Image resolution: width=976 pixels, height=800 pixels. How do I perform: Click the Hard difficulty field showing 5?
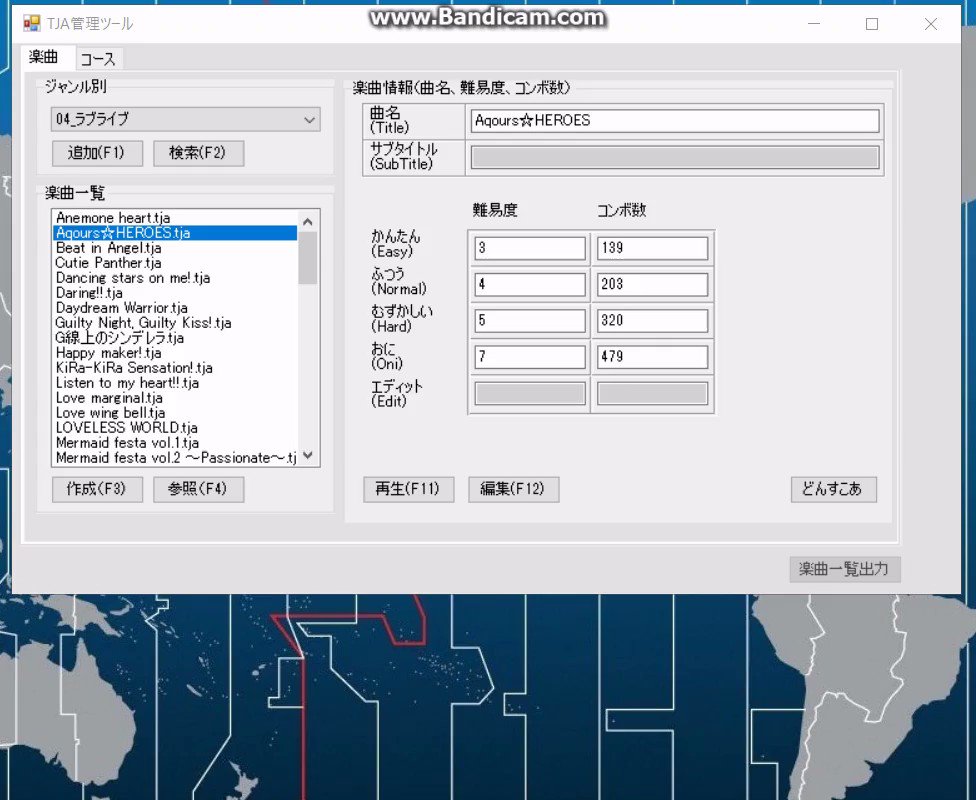[530, 321]
